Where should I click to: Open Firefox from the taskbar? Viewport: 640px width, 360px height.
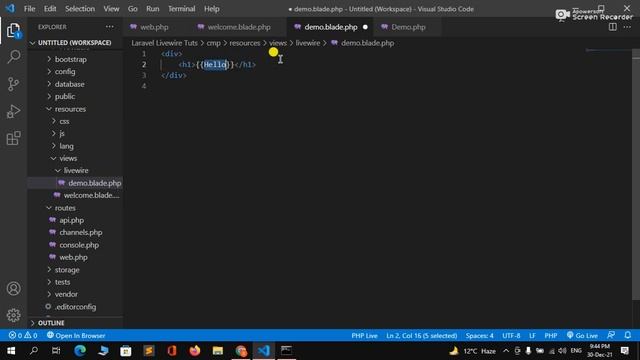(195, 351)
